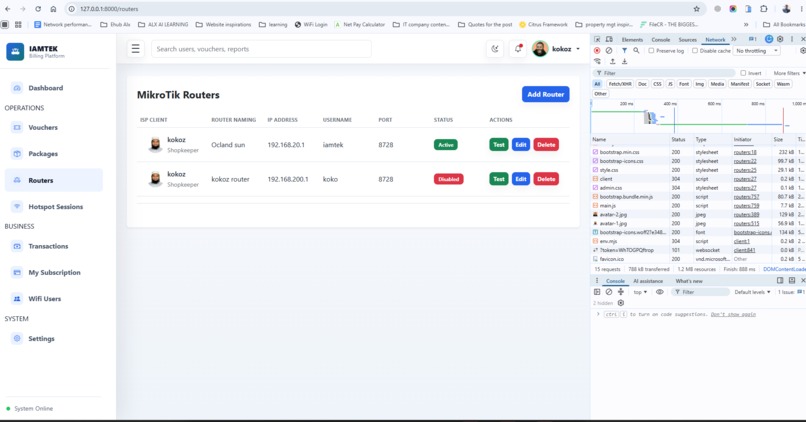Image resolution: width=806 pixels, height=422 pixels.
Task: Enable the Disable cache checkbox
Action: click(x=695, y=51)
